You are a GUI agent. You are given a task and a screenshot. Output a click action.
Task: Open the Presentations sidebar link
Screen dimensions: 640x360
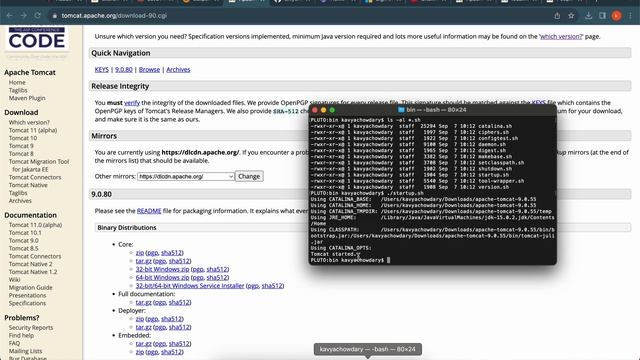(27, 295)
